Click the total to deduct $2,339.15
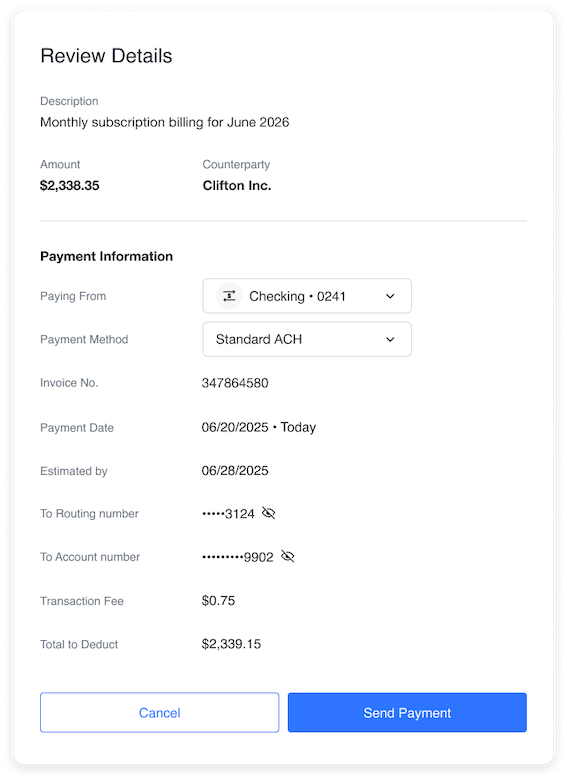Image resolution: width=567 pixels, height=780 pixels. pyautogui.click(x=231, y=644)
